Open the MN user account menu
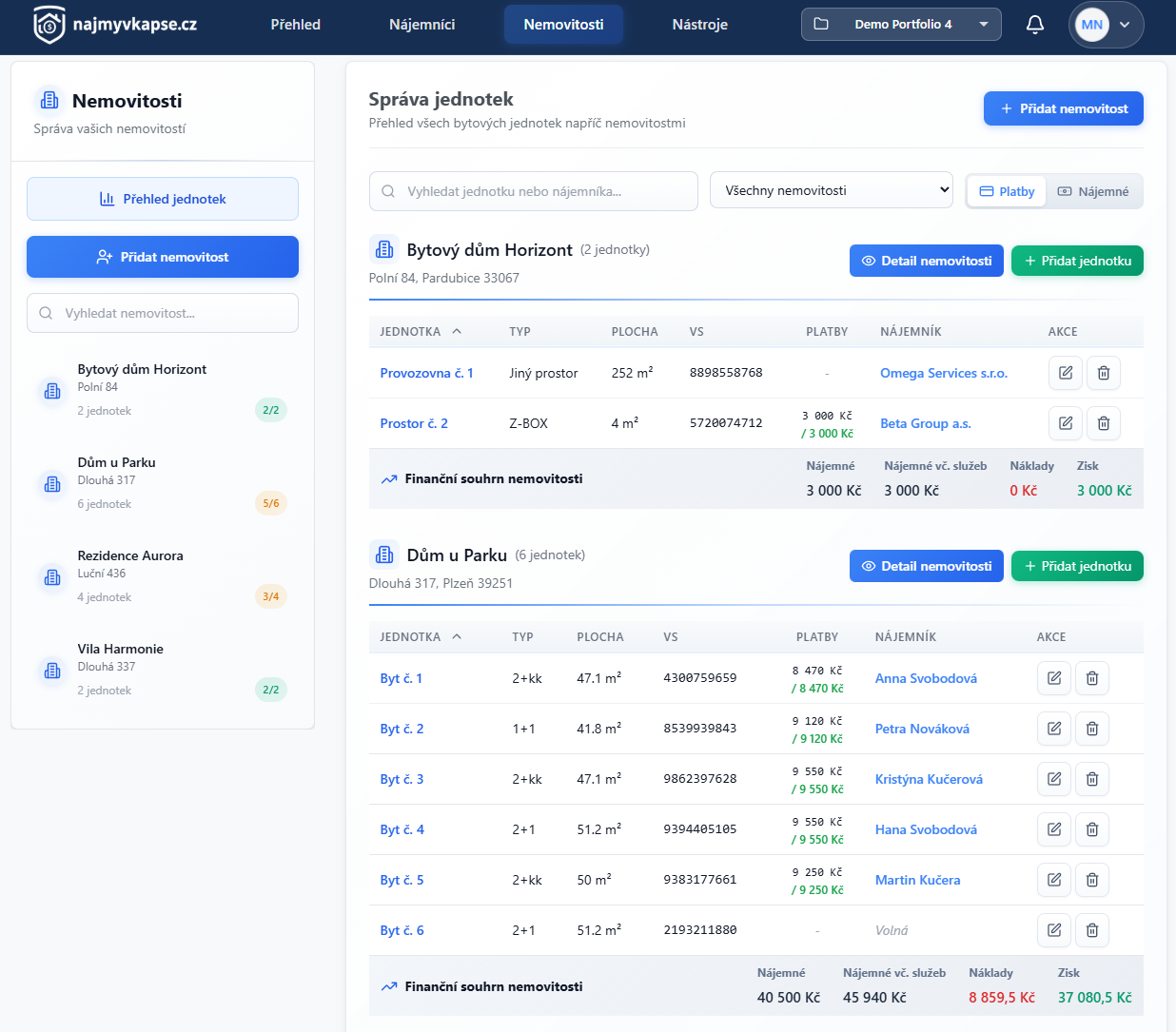This screenshot has width=1176, height=1032. tap(1106, 25)
